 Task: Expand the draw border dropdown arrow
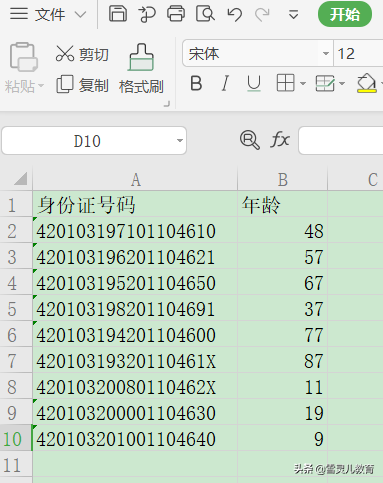click(342, 83)
